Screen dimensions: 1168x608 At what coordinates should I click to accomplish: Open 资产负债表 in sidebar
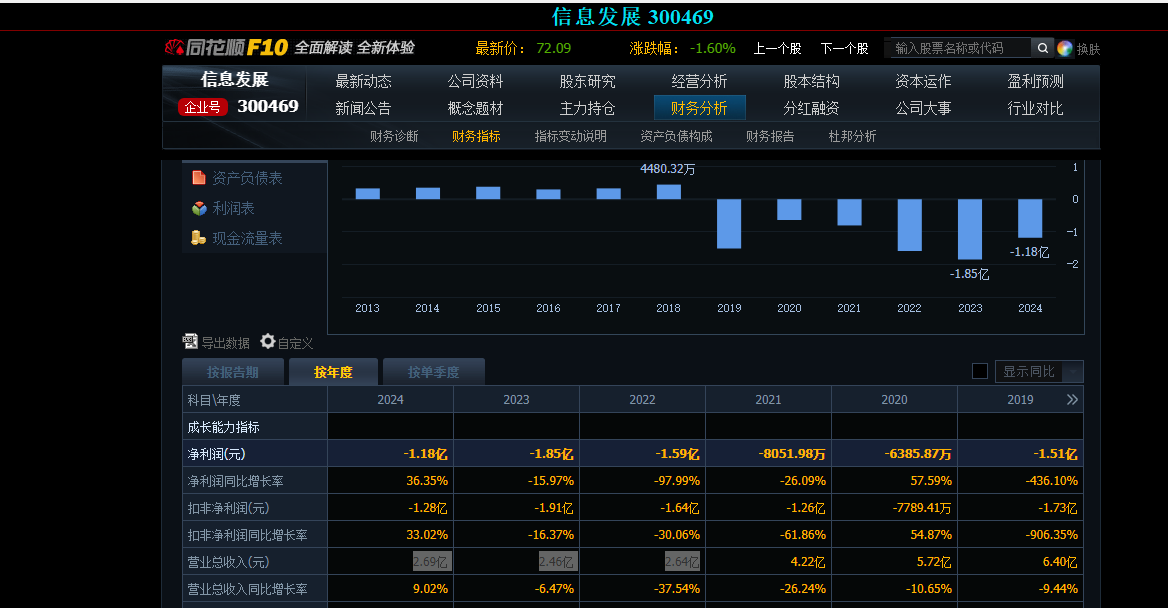[247, 178]
